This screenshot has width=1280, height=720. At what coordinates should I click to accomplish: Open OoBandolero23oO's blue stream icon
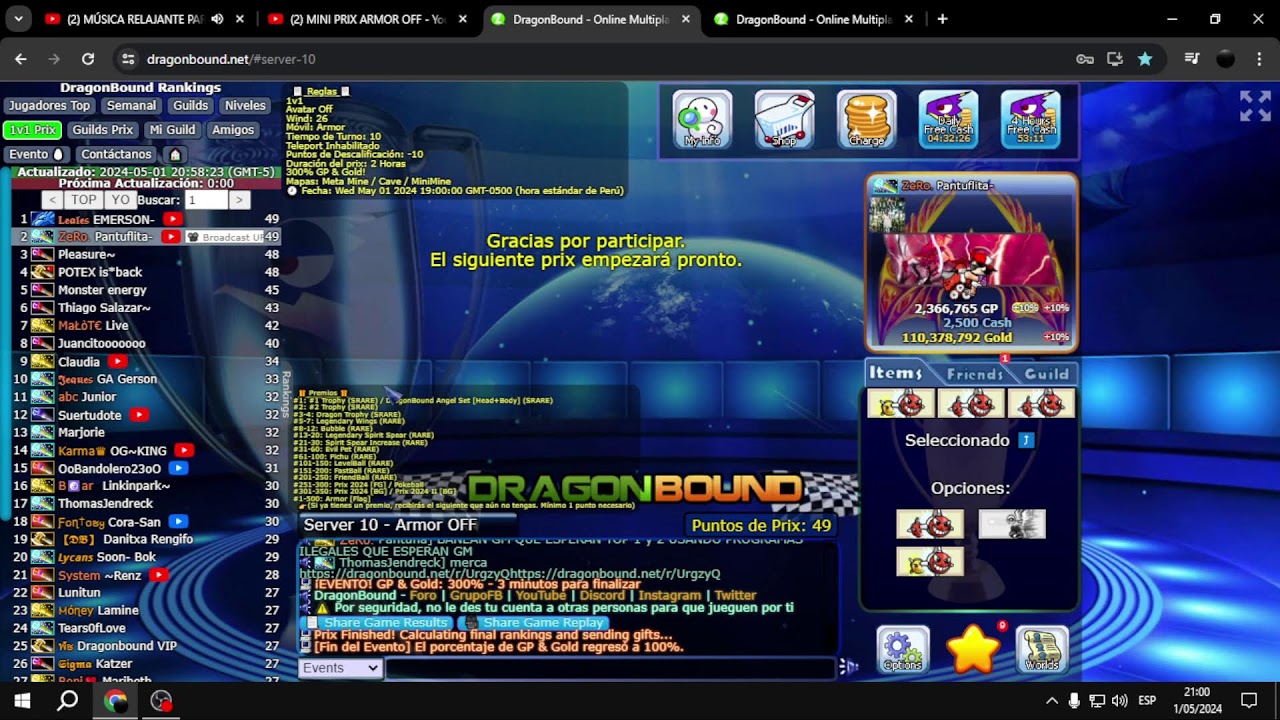click(178, 468)
